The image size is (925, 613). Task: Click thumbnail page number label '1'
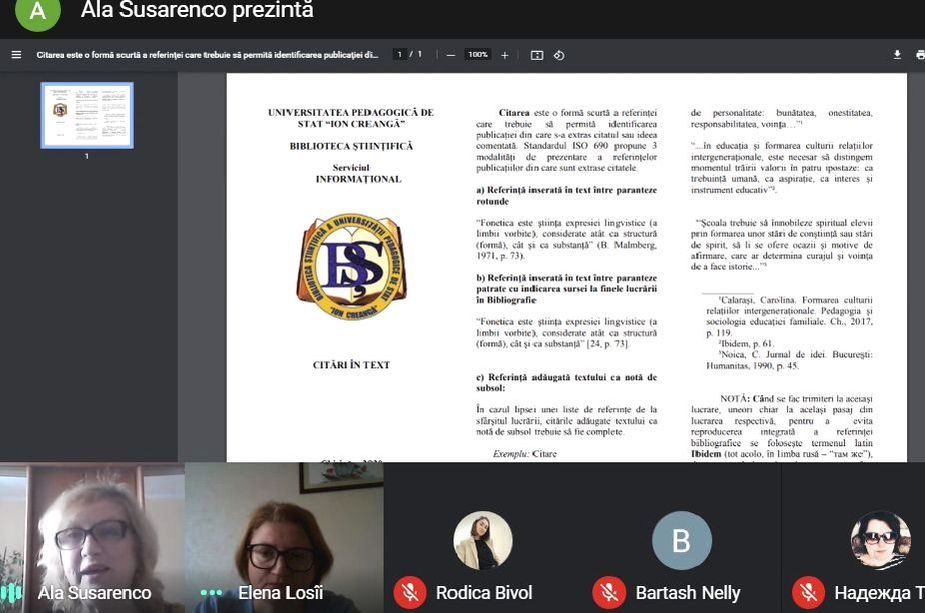[x=87, y=156]
